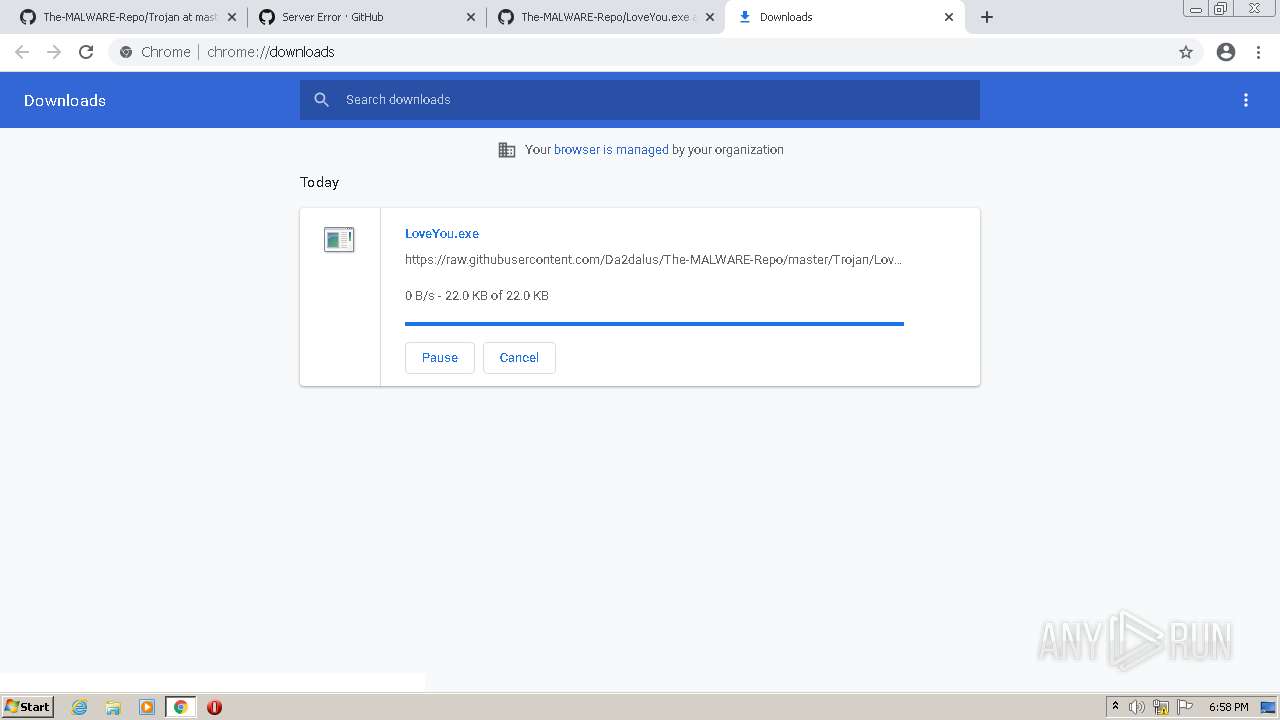Open the Windows Start menu
Image resolution: width=1280 pixels, height=720 pixels.
click(28, 707)
